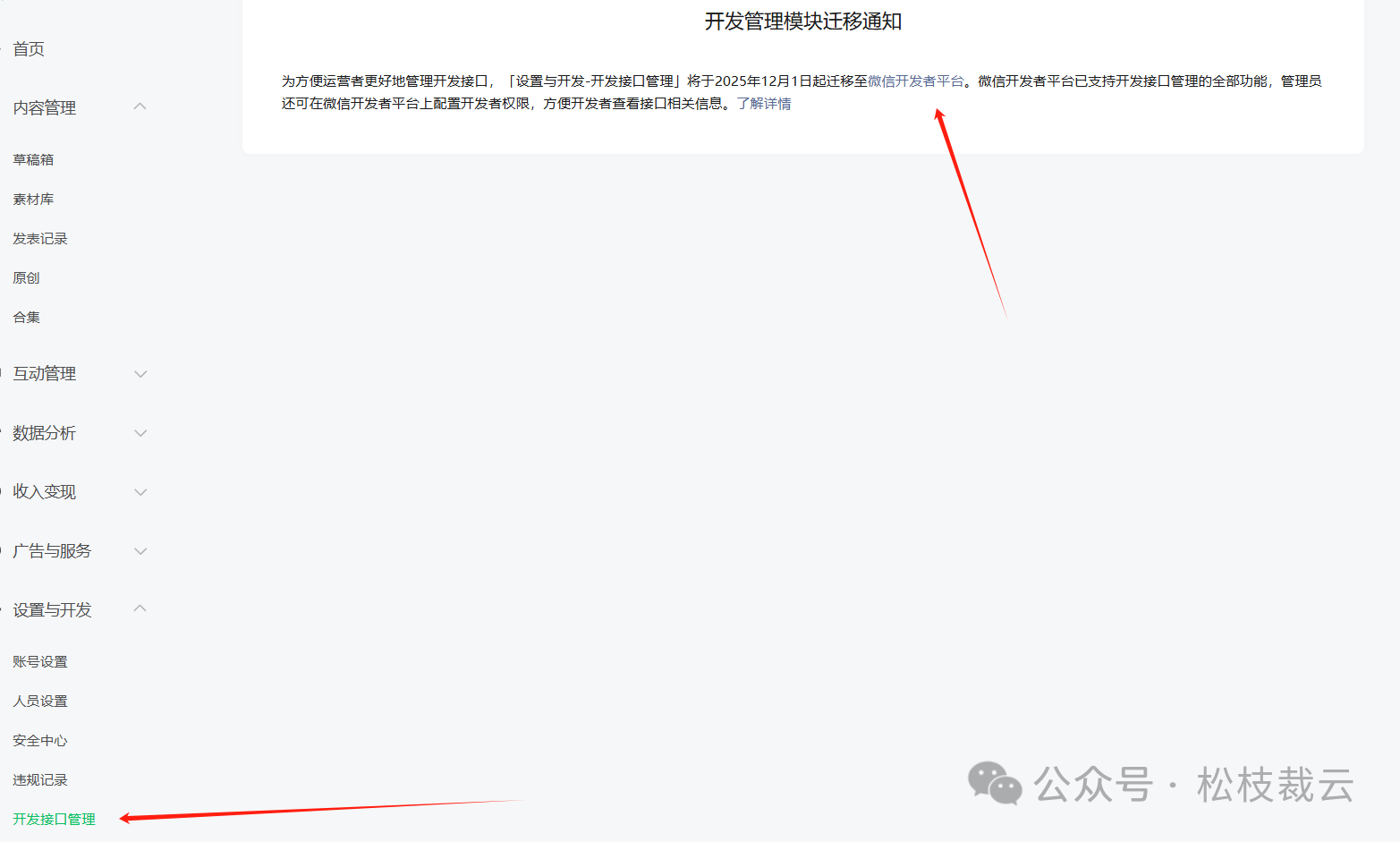Click the 互动管理 menu label

[x=45, y=374]
